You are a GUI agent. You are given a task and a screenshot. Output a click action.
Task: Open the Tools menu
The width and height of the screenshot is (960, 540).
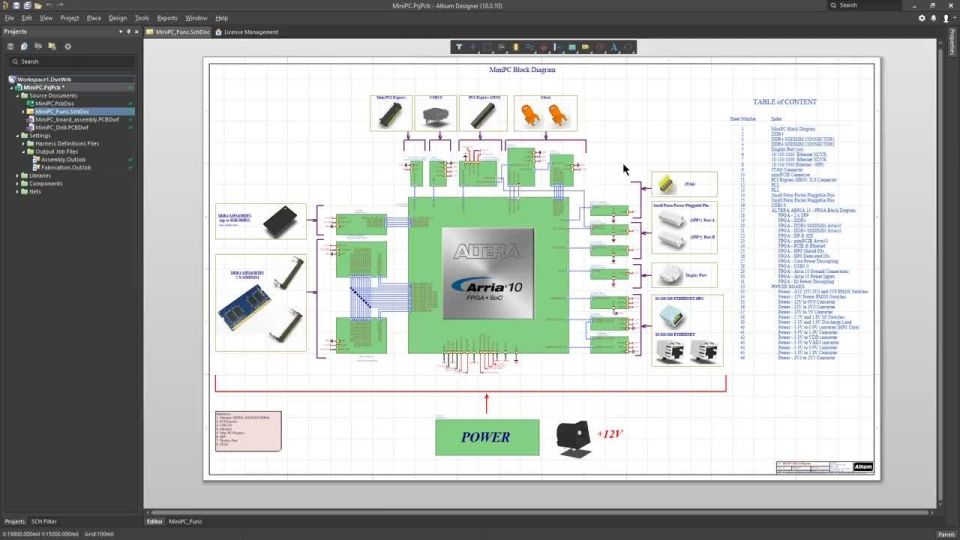pos(141,18)
